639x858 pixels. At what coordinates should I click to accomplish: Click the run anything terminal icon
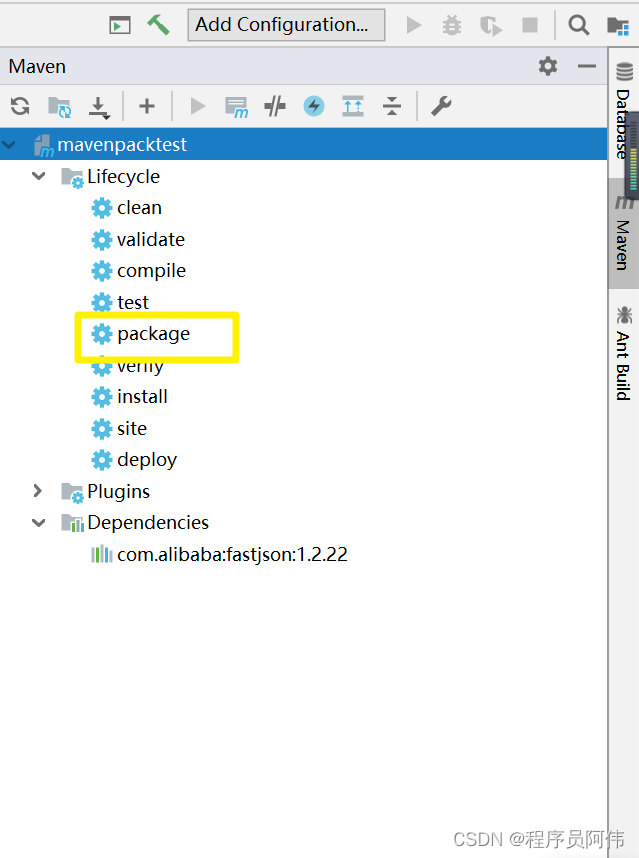(x=120, y=26)
